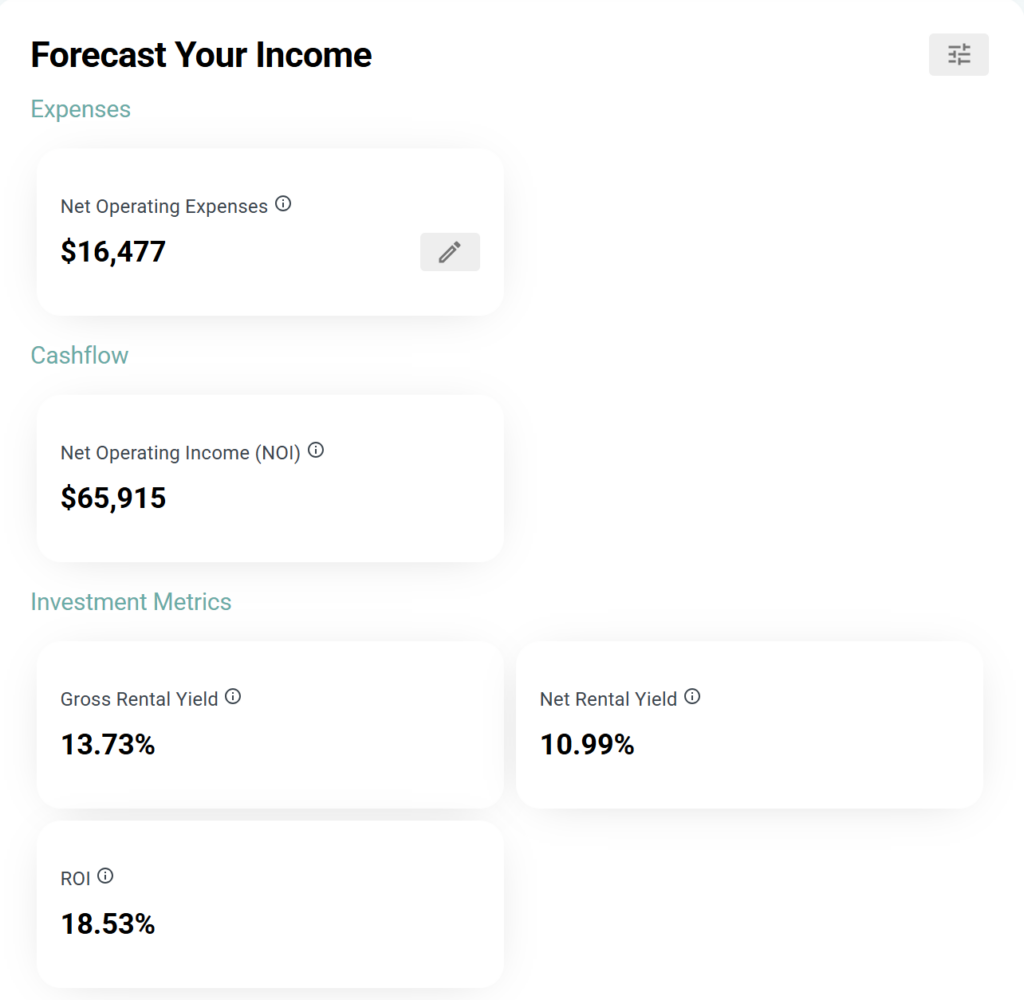
Task: Click the Net Rental Yield label
Action: [608, 699]
